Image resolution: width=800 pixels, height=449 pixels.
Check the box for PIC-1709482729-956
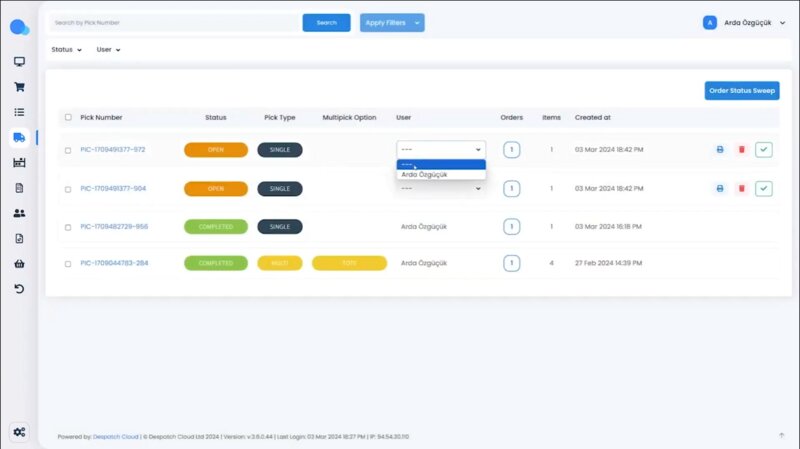[x=68, y=227]
